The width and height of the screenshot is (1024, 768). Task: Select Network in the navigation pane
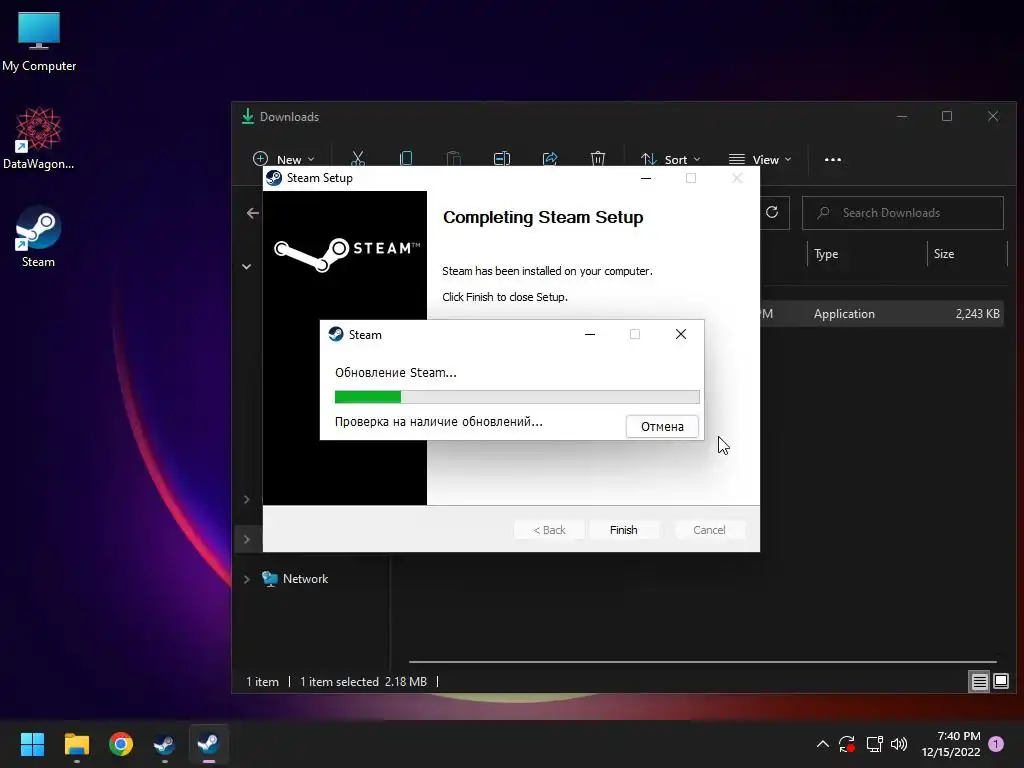pos(305,579)
